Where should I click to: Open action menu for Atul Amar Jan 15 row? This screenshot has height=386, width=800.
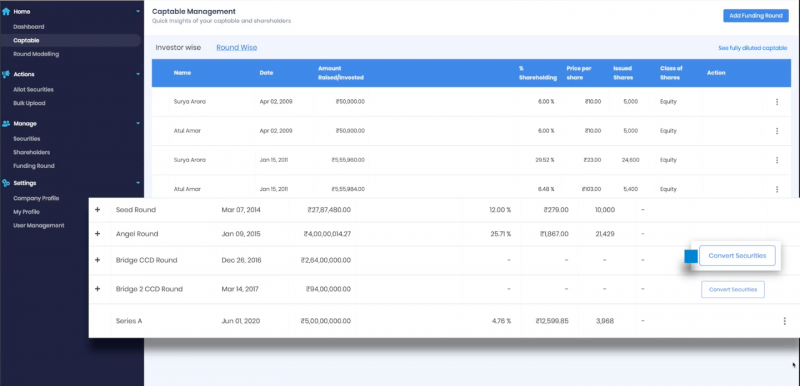[777, 189]
